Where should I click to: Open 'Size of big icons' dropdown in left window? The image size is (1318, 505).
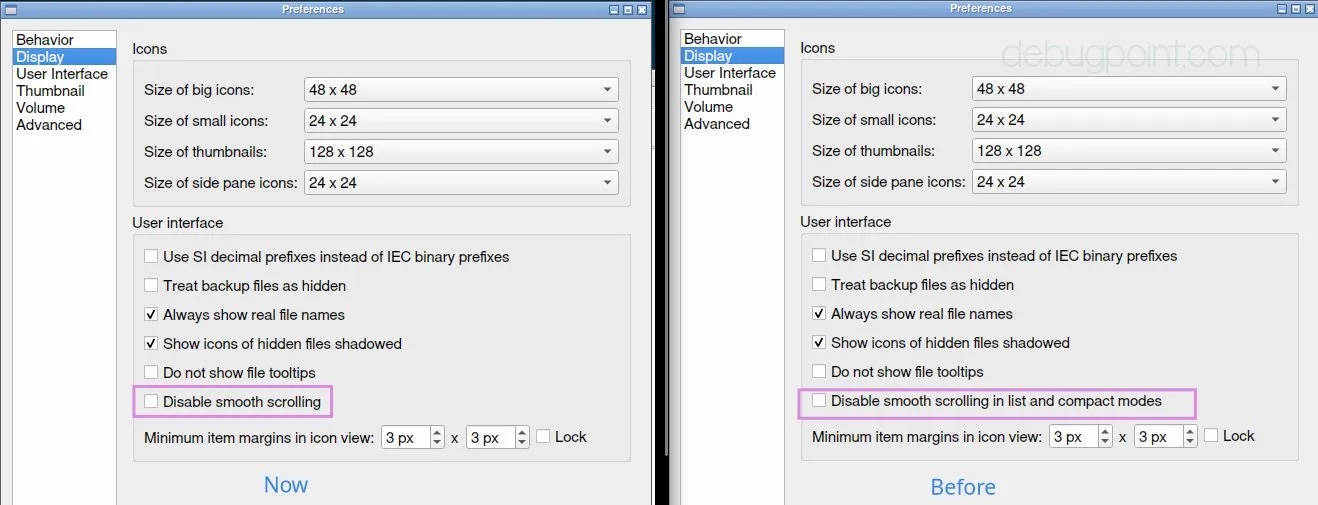461,90
